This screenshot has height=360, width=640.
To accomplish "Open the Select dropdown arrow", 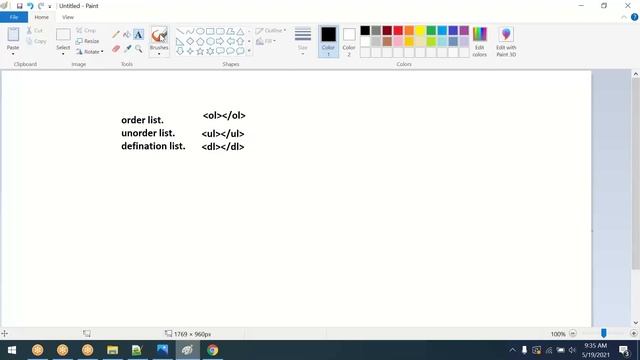I will pyautogui.click(x=63, y=54).
